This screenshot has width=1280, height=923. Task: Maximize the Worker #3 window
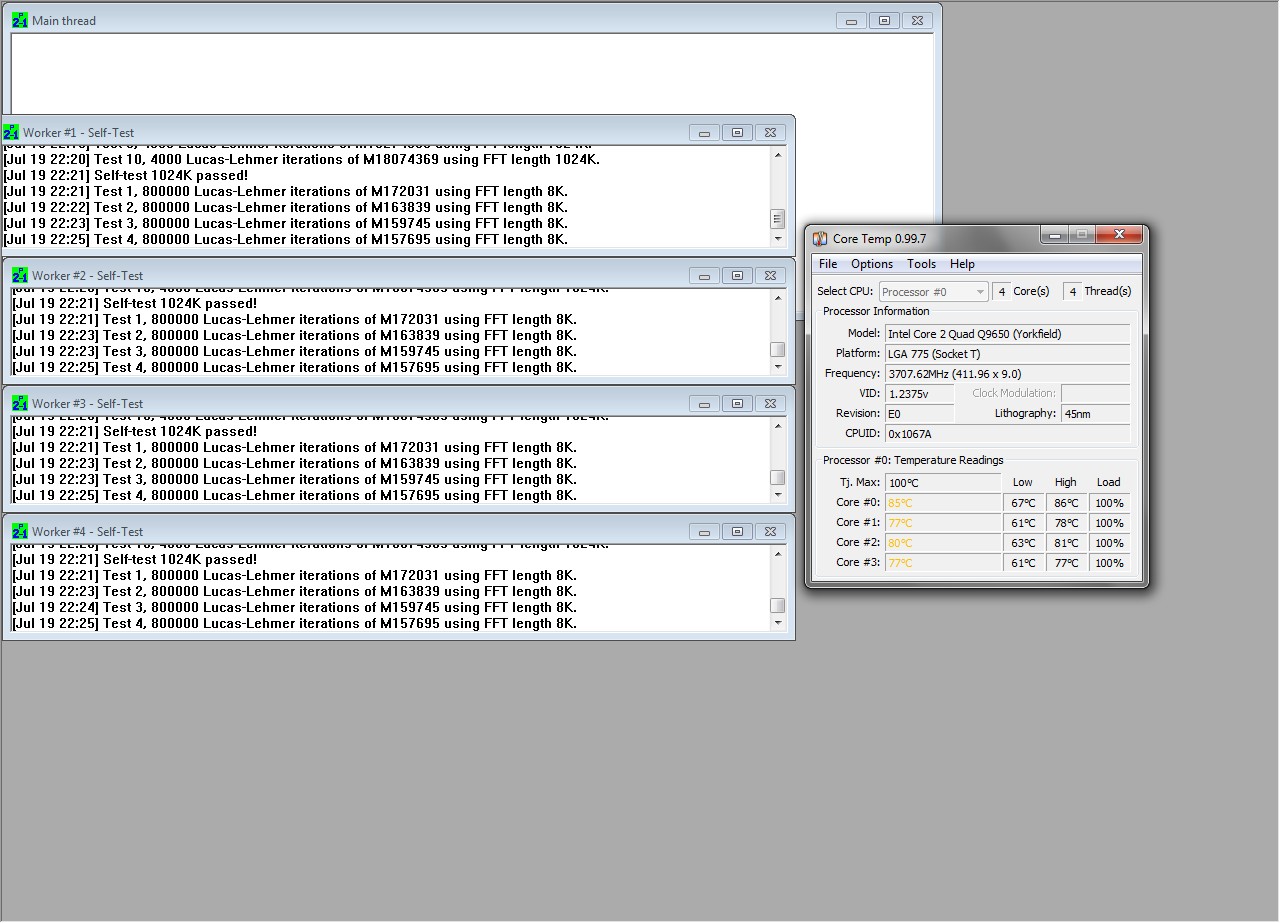[737, 404]
